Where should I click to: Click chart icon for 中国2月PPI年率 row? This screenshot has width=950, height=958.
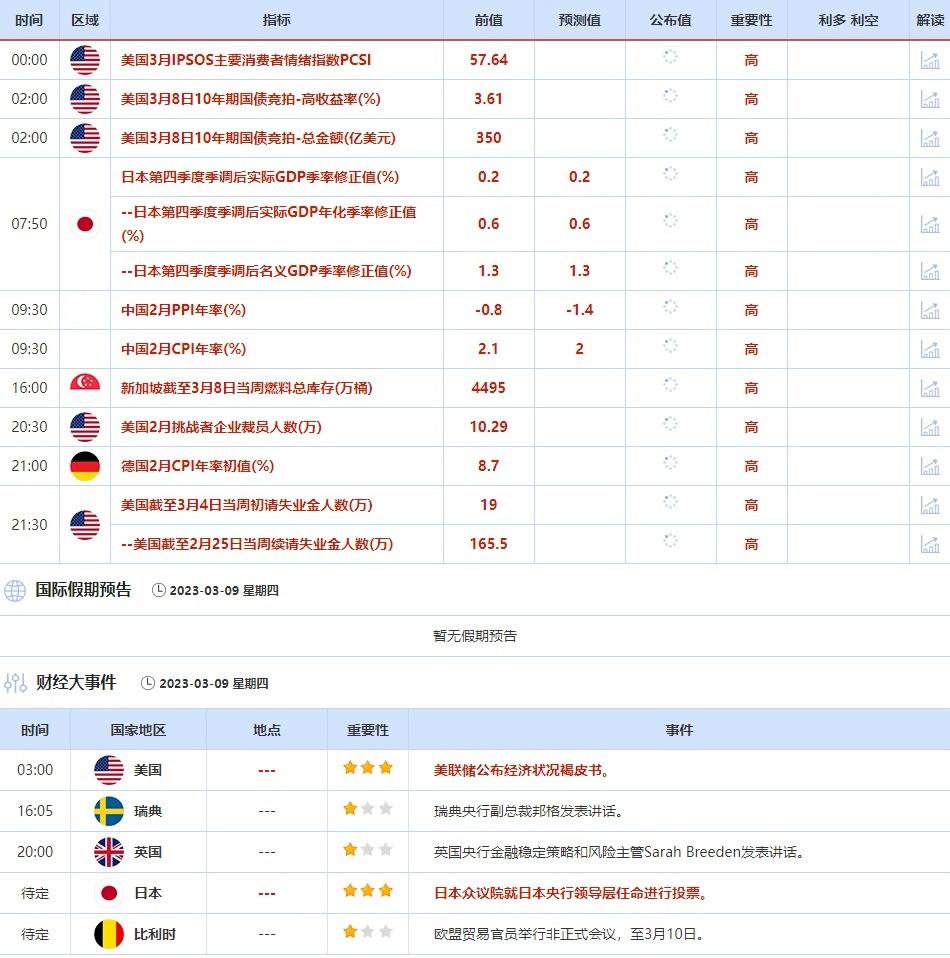tap(930, 310)
